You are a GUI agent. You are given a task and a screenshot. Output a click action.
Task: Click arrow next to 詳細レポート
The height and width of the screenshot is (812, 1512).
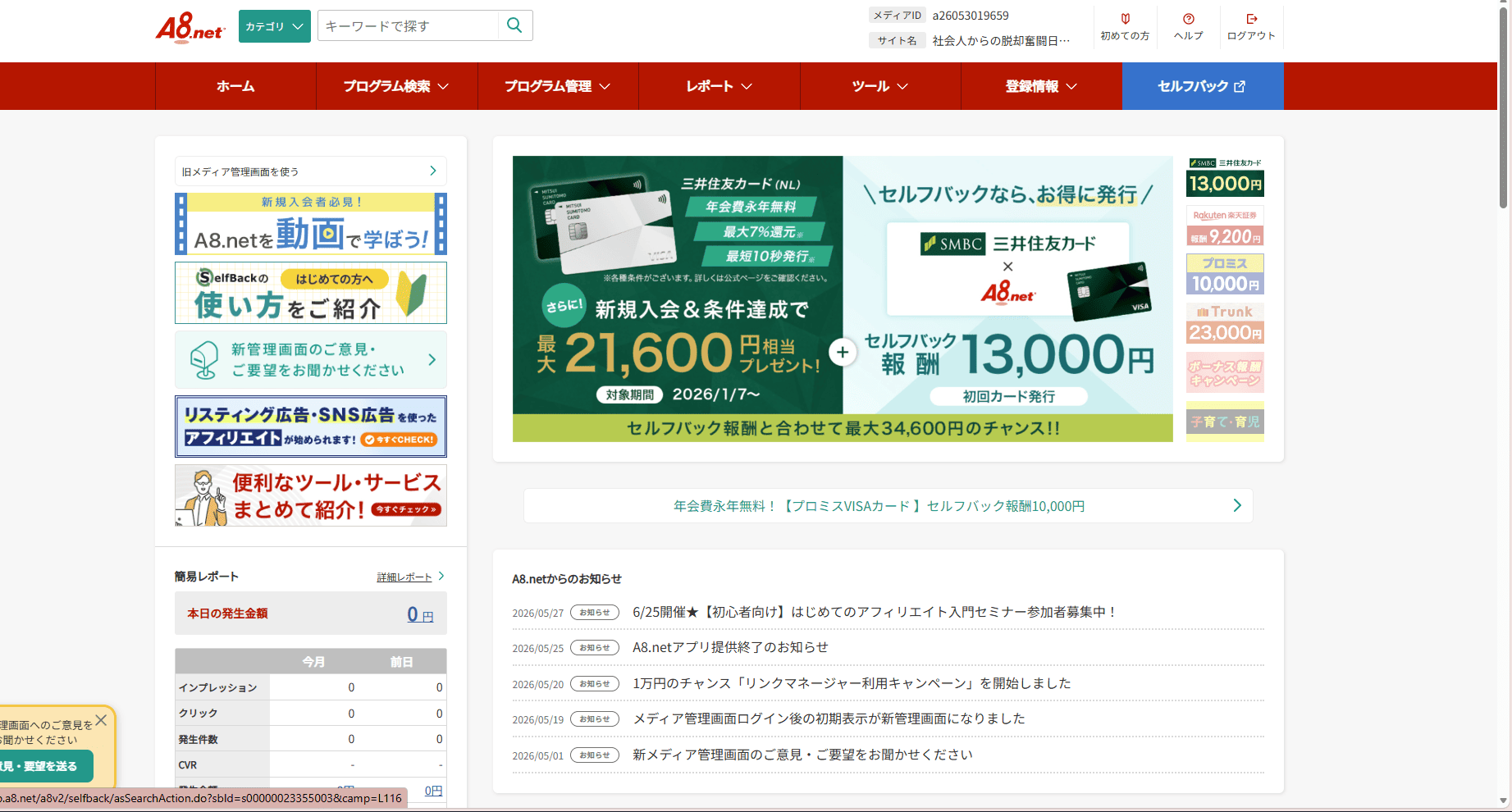[441, 576]
